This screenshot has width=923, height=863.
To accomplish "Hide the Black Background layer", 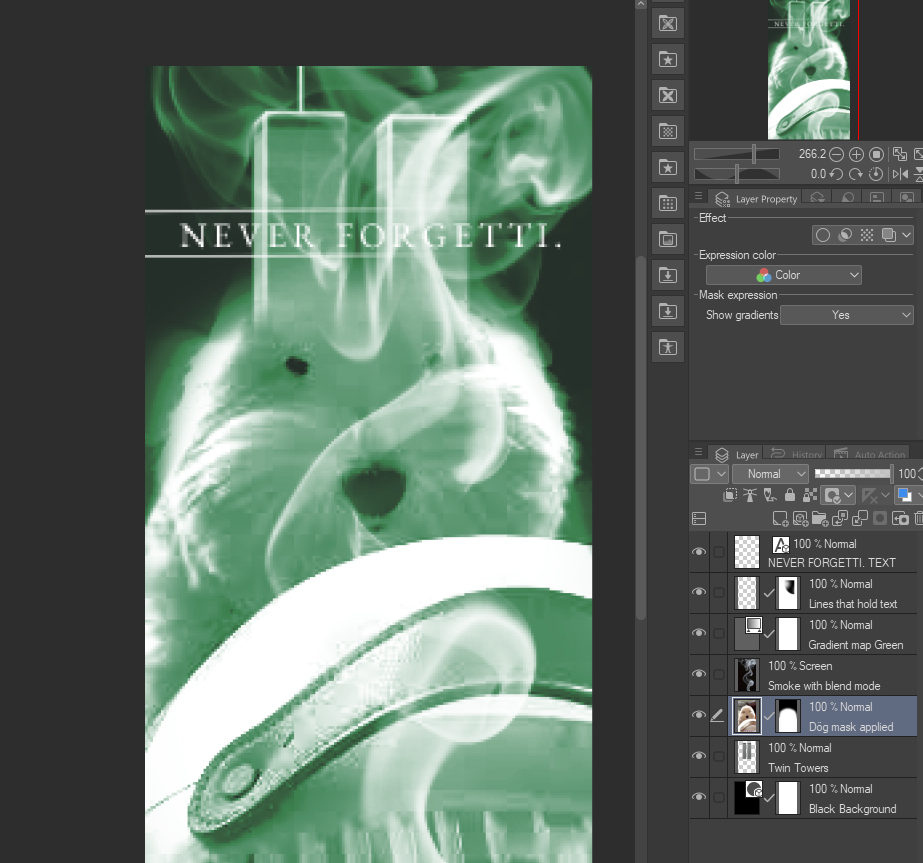I will coord(699,797).
